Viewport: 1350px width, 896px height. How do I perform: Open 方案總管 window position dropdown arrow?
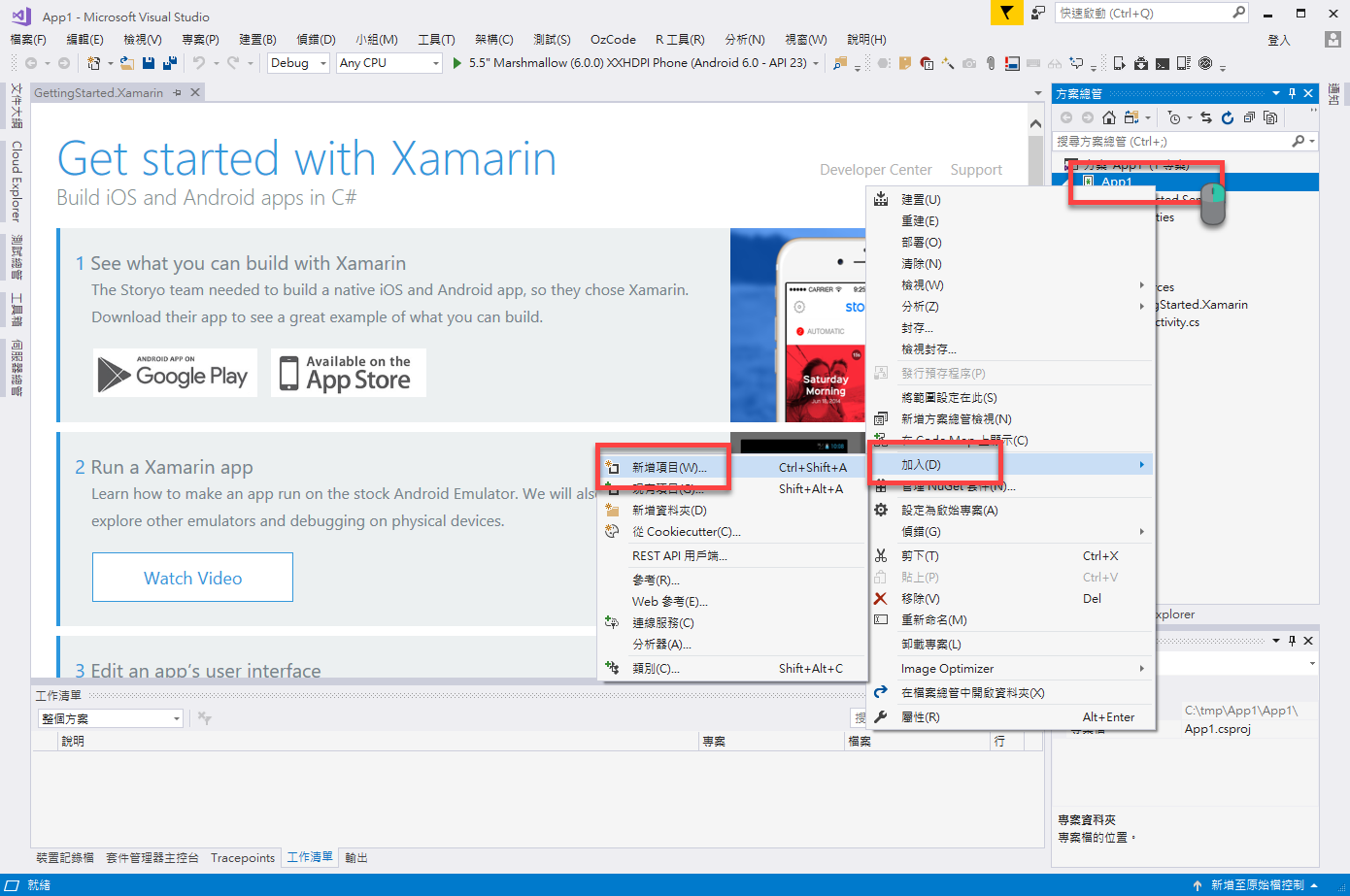coord(1276,93)
